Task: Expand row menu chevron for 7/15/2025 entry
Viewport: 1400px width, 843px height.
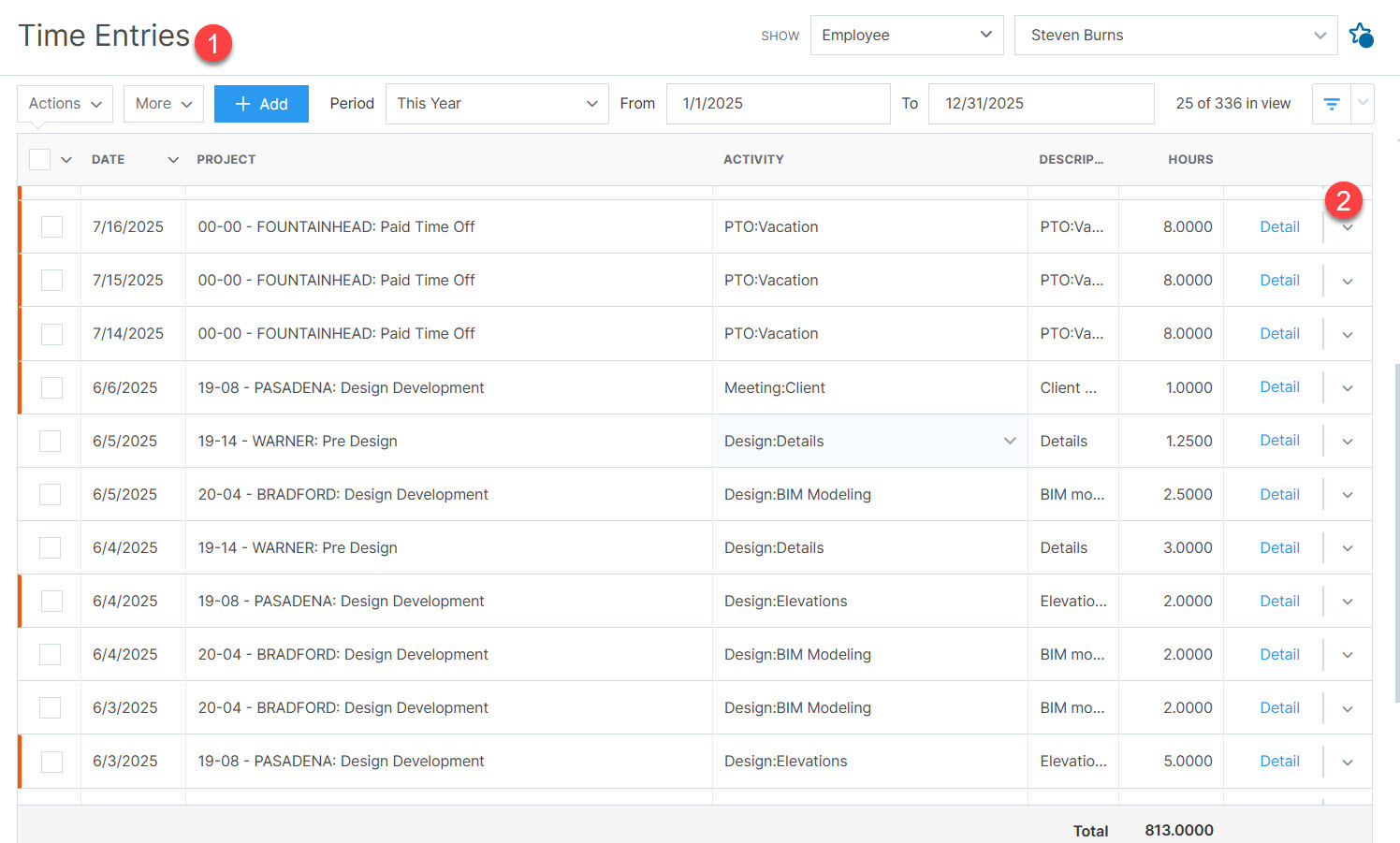Action: click(1348, 281)
